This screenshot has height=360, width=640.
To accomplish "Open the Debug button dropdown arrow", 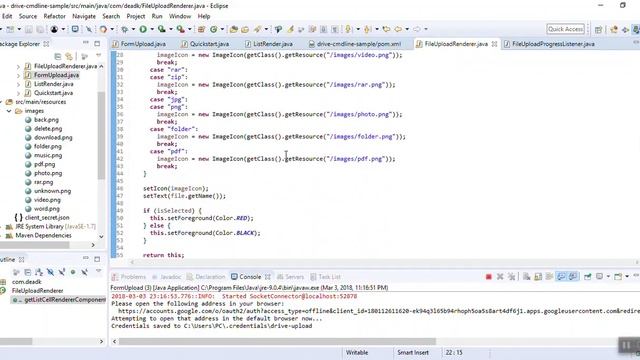I will pos(133,29).
